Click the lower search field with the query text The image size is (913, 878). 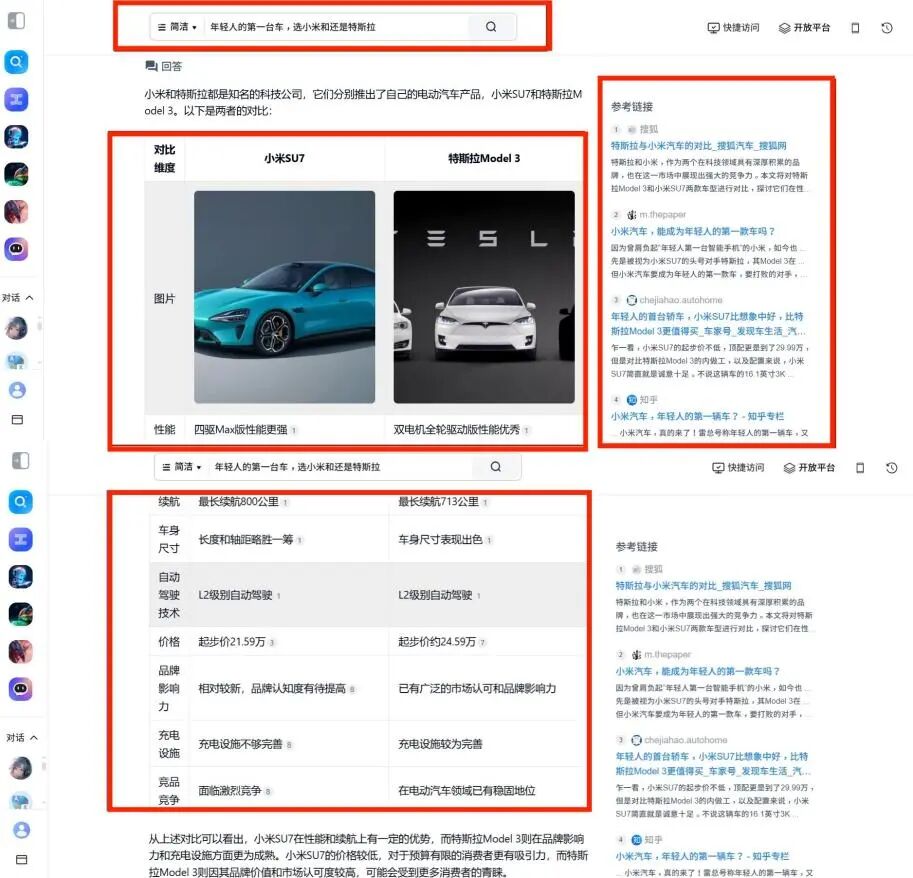pos(340,467)
